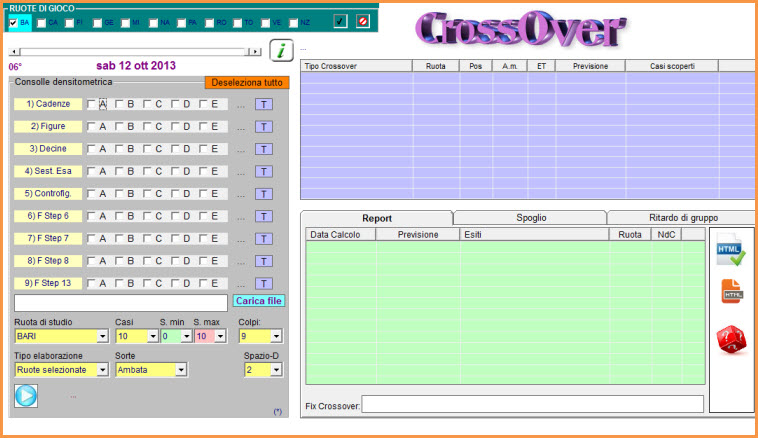The image size is (758, 438).
Task: Open the Casi dropdown showing 10
Action: click(153, 336)
